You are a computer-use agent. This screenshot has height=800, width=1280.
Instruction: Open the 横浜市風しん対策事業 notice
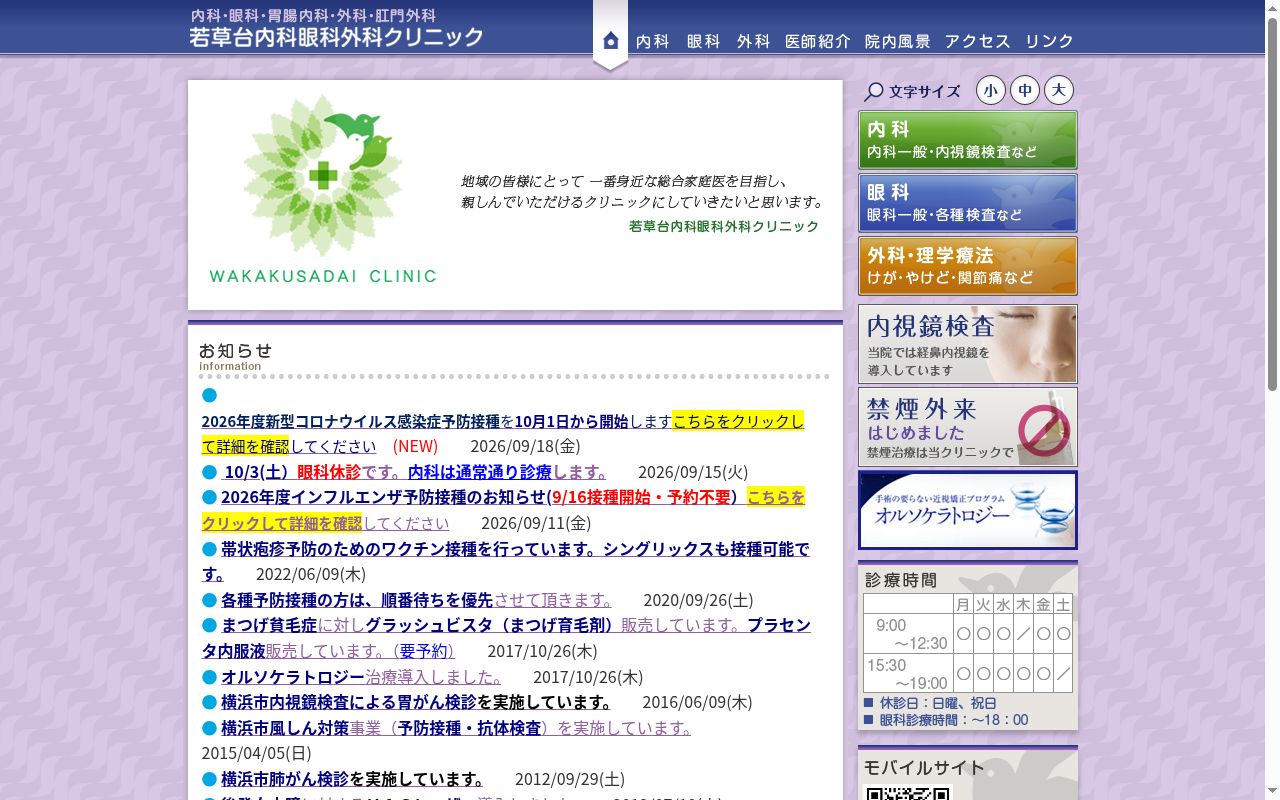[456, 728]
